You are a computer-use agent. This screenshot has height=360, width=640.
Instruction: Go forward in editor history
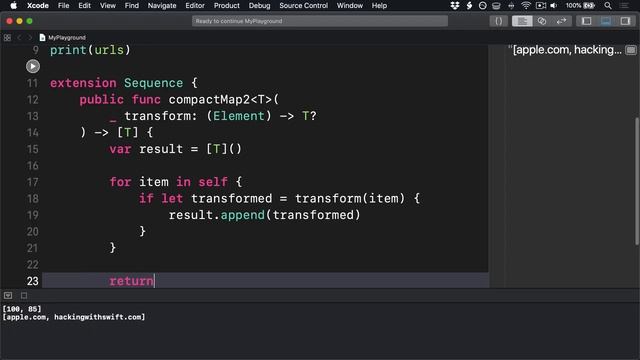pos(29,38)
